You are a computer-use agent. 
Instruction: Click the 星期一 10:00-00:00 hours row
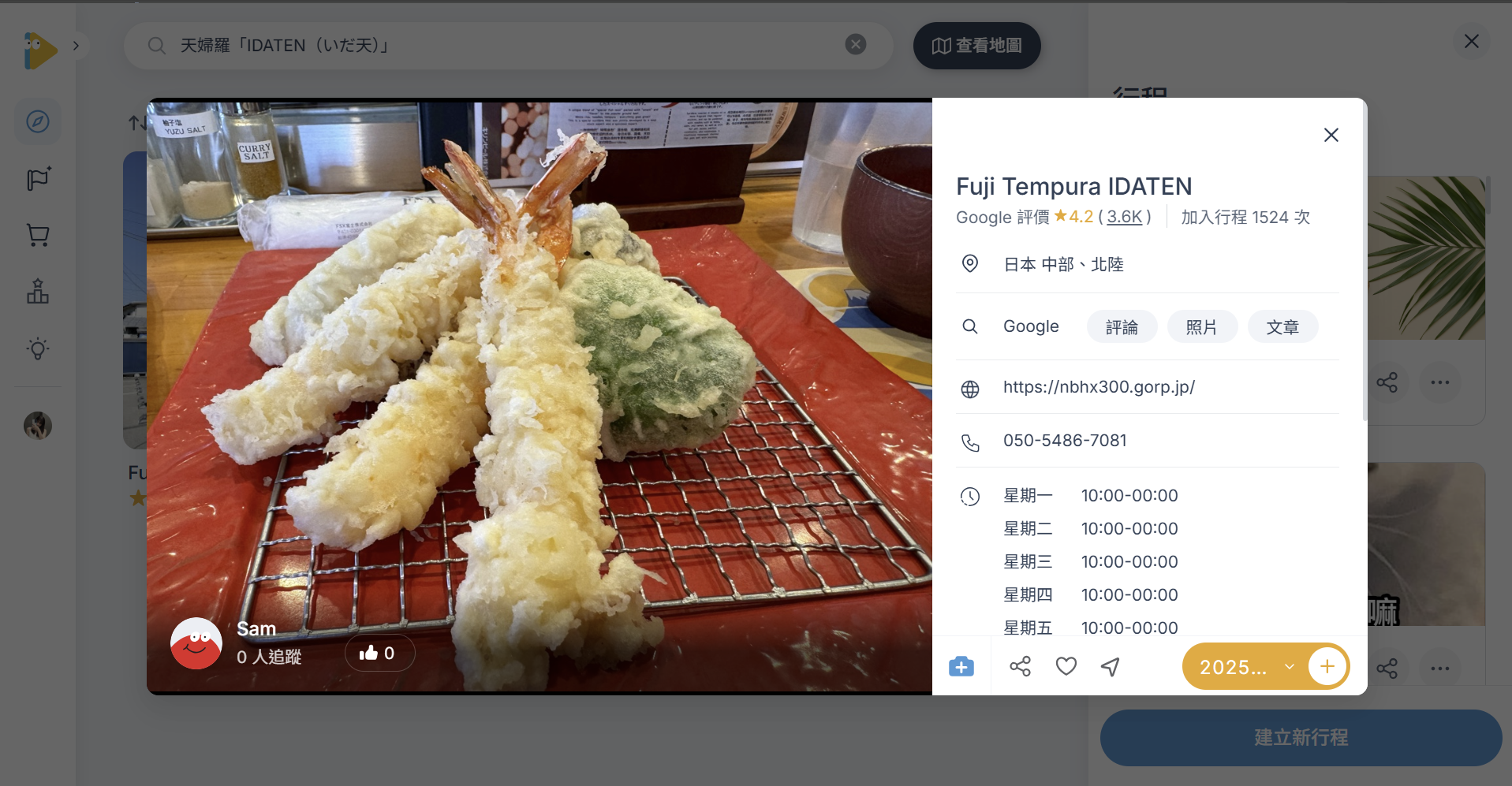pos(1091,496)
